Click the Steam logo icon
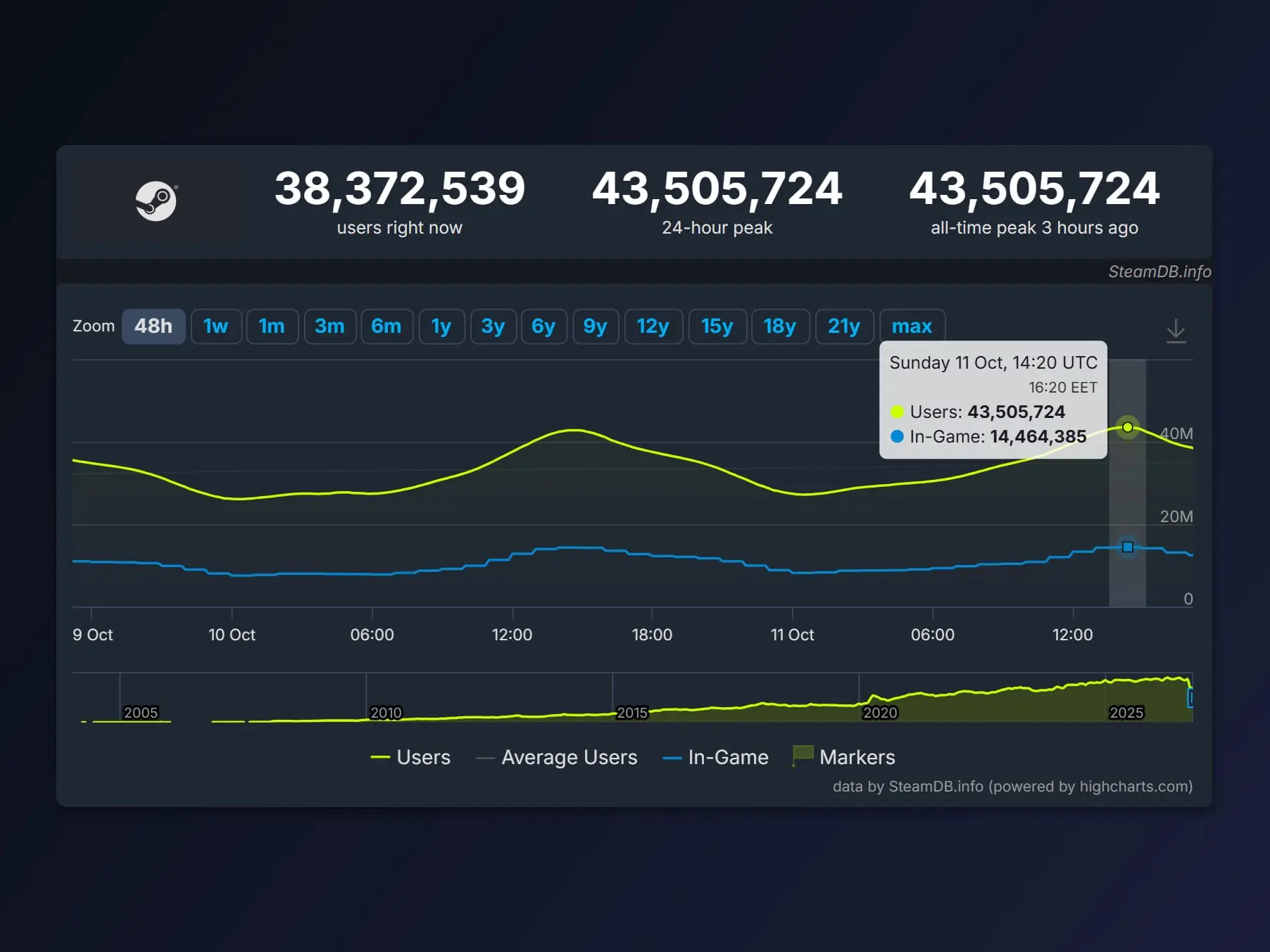 156,201
